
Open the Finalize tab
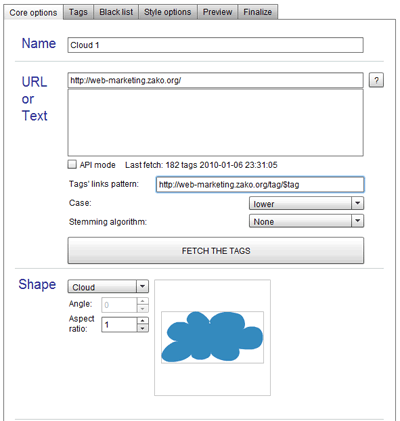coord(258,12)
